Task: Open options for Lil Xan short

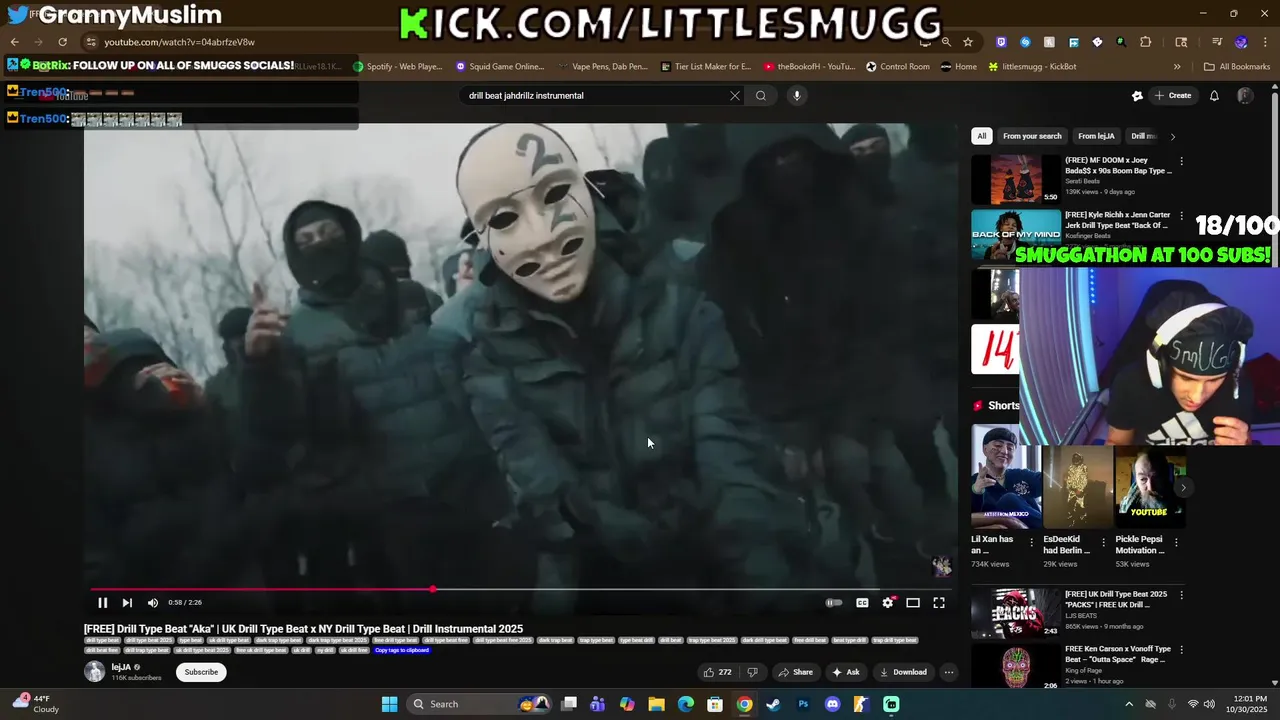Action: pyautogui.click(x=1032, y=542)
